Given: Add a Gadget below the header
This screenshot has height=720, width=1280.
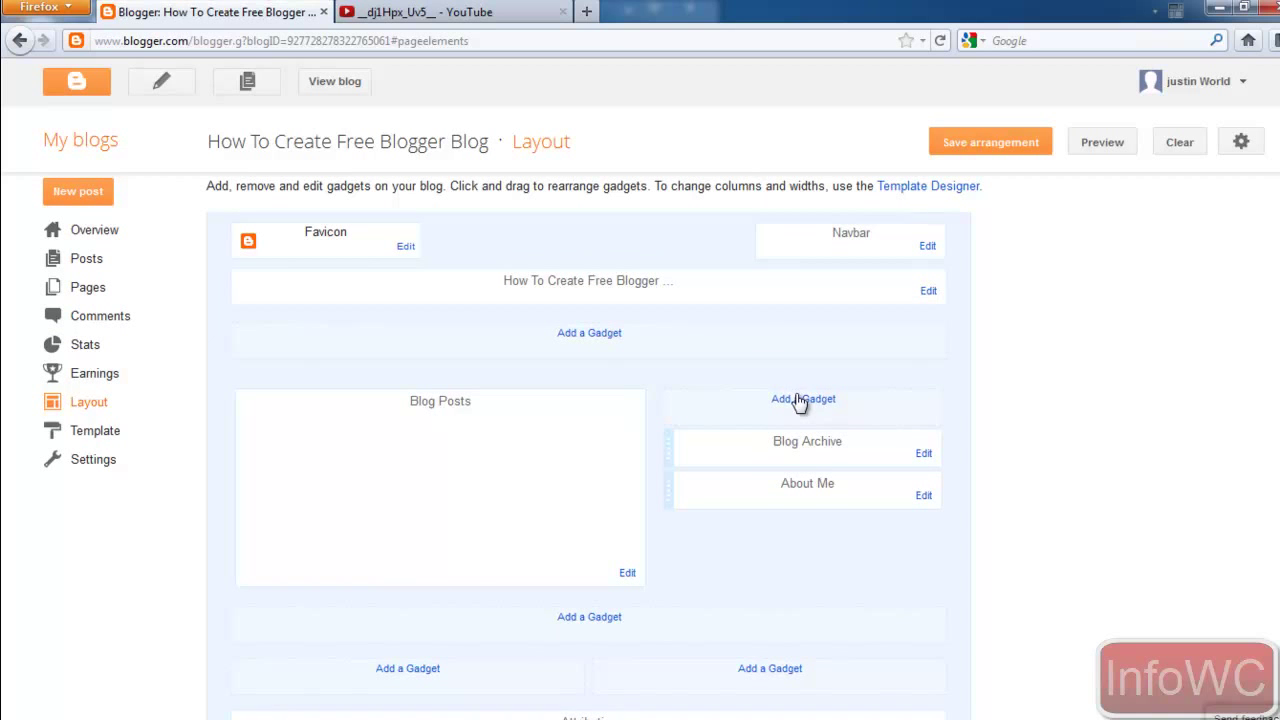Looking at the screenshot, I should 589,333.
